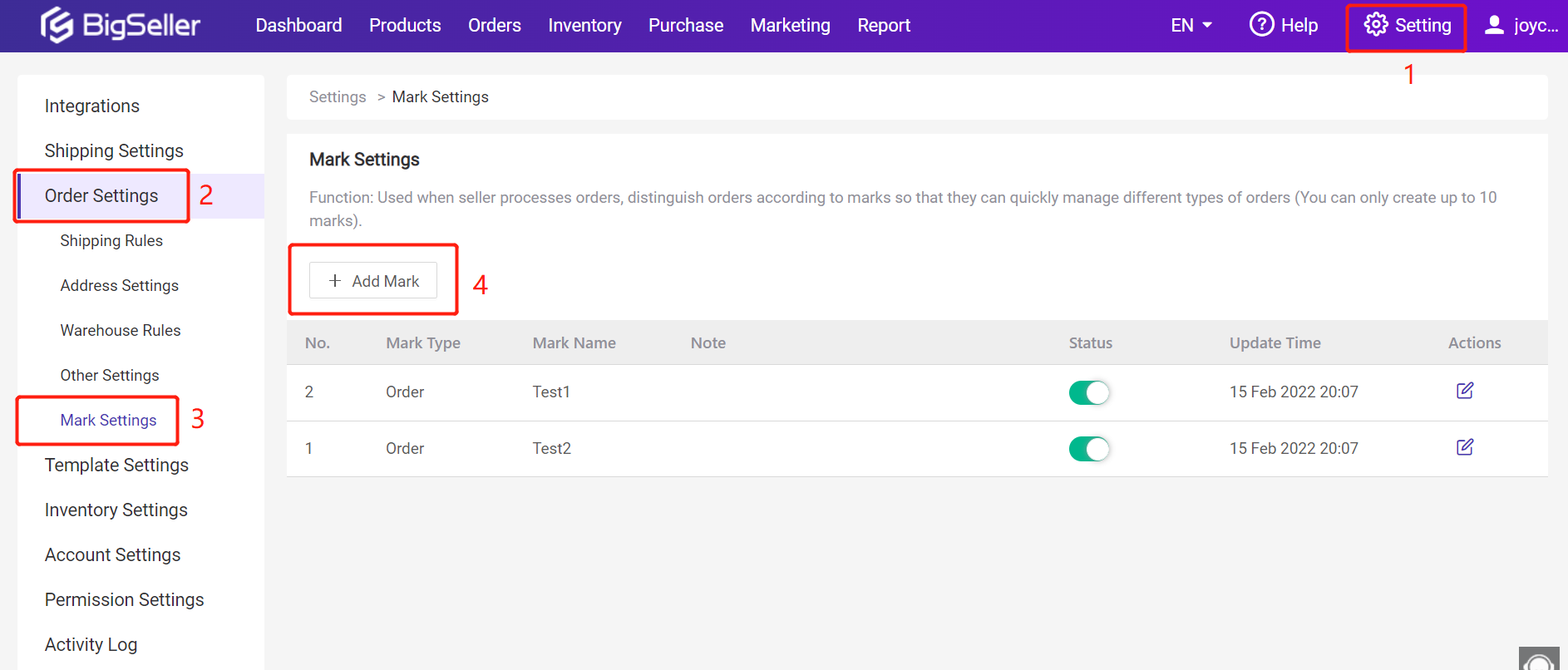Viewport: 1568px width, 670px height.
Task: Open the user account profile icon
Action: 1494,25
